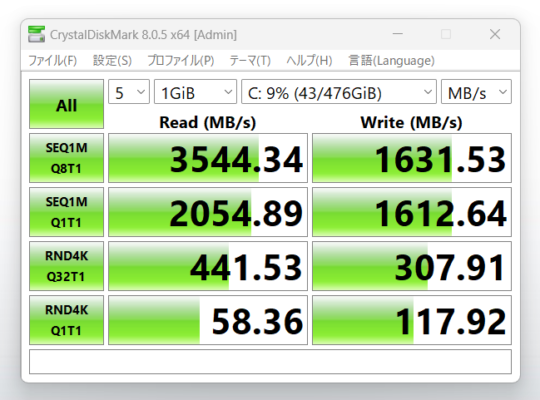Click the Read (MB/s) column header
Viewport: 540px width, 400px height.
208,122
